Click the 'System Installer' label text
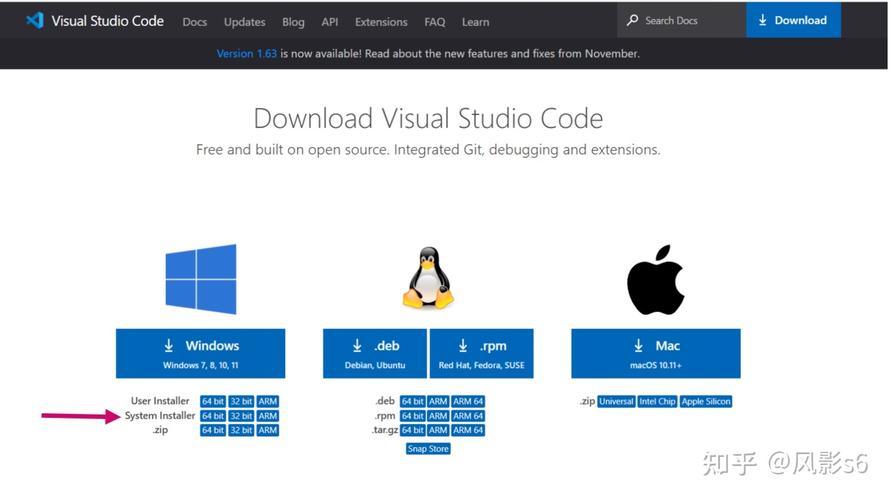The width and height of the screenshot is (891, 500). click(160, 416)
